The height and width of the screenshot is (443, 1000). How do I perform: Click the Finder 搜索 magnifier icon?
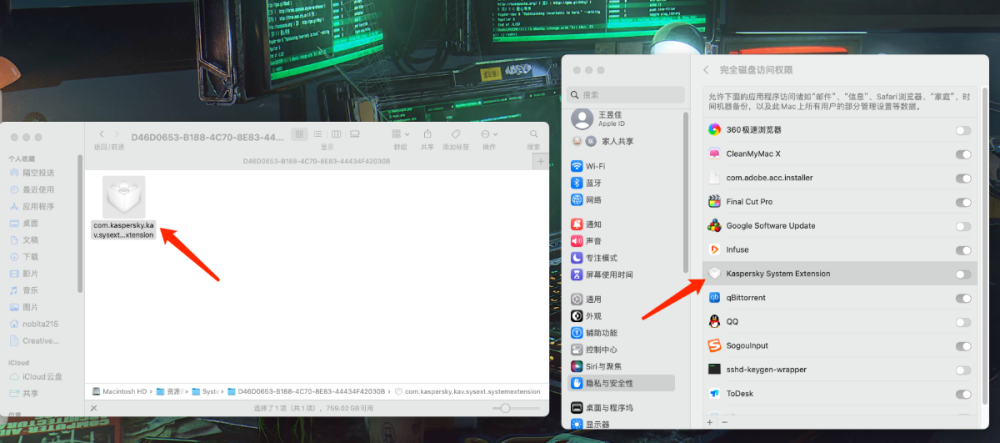[533, 134]
